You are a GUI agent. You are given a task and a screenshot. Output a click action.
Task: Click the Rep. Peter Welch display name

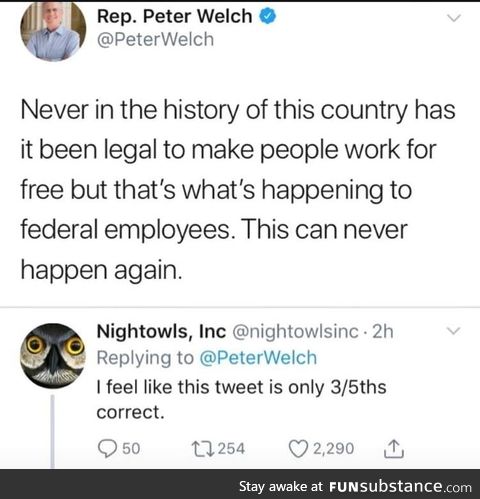point(175,16)
